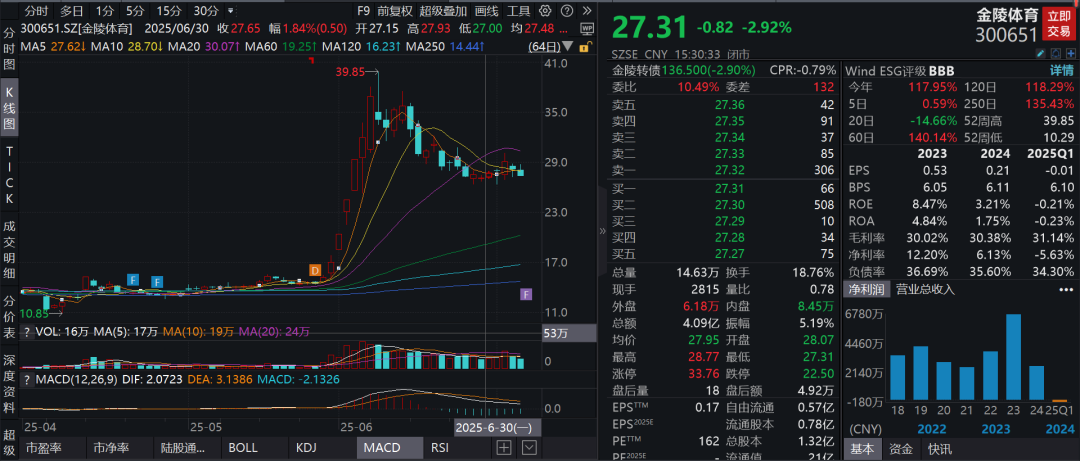Select 净利润 chart tab
Screen dimensions: 1080x461
[x=866, y=289]
